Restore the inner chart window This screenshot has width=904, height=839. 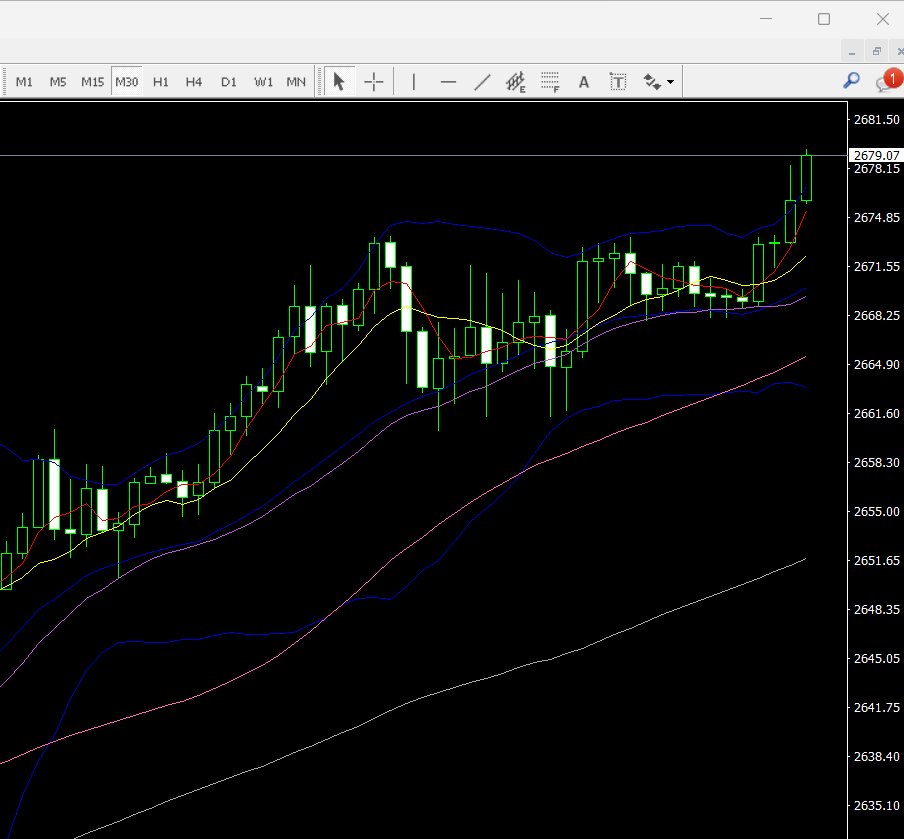pyautogui.click(x=876, y=52)
